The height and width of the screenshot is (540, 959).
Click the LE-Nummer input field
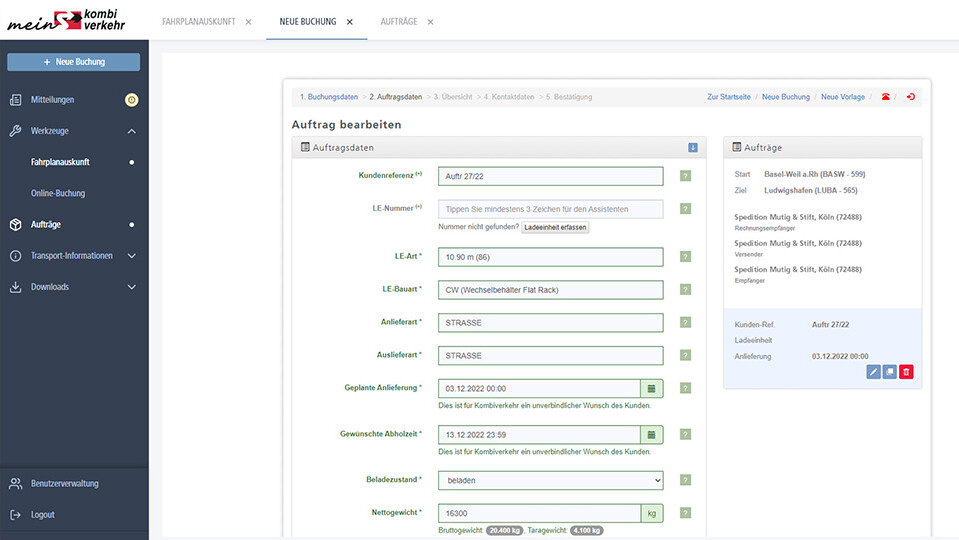pos(550,209)
